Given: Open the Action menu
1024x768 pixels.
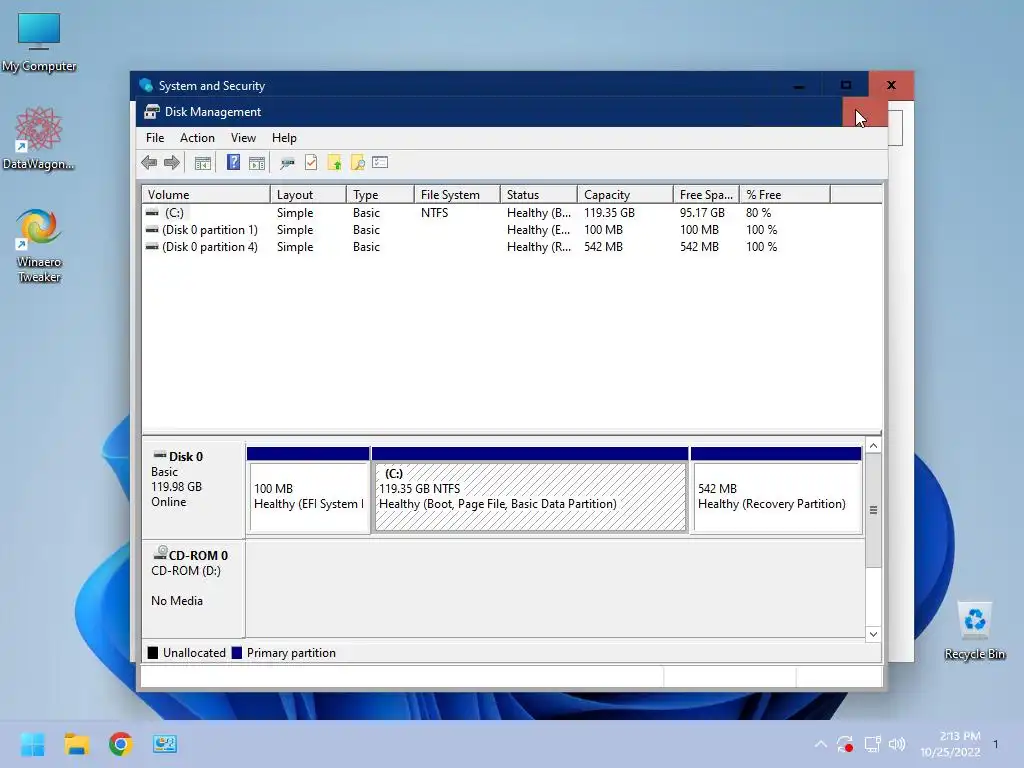Looking at the screenshot, I should pos(197,138).
